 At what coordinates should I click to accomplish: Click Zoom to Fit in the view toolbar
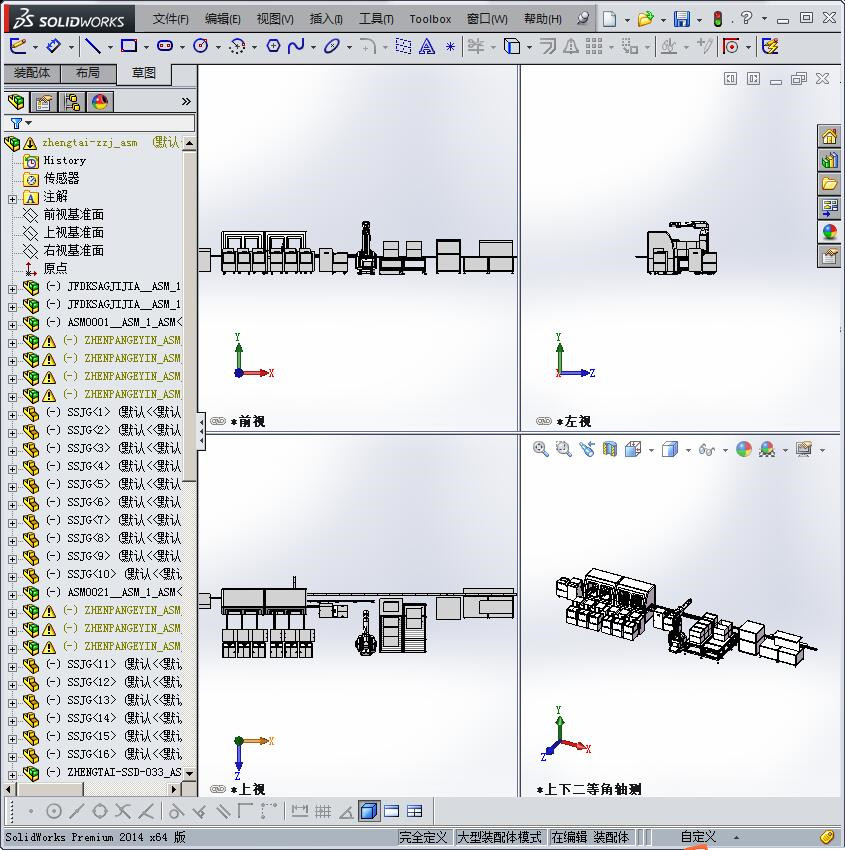point(540,449)
